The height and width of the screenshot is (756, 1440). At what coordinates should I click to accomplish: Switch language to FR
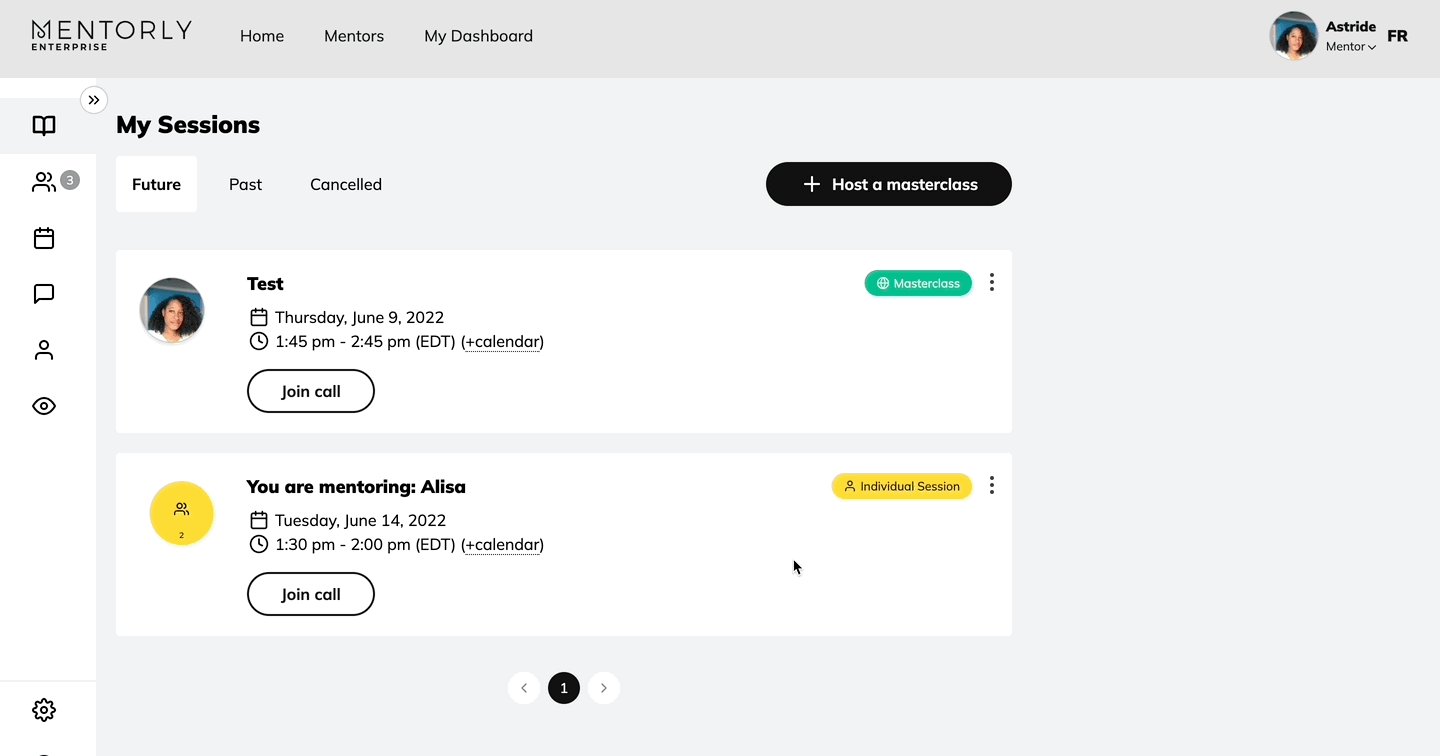coord(1397,36)
